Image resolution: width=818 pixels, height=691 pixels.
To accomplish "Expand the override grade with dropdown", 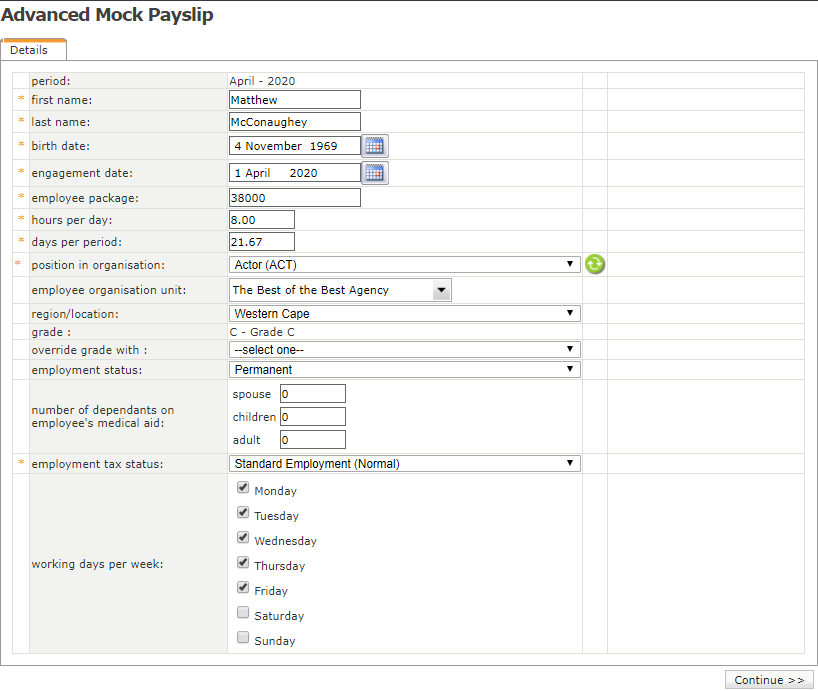I will pos(404,349).
